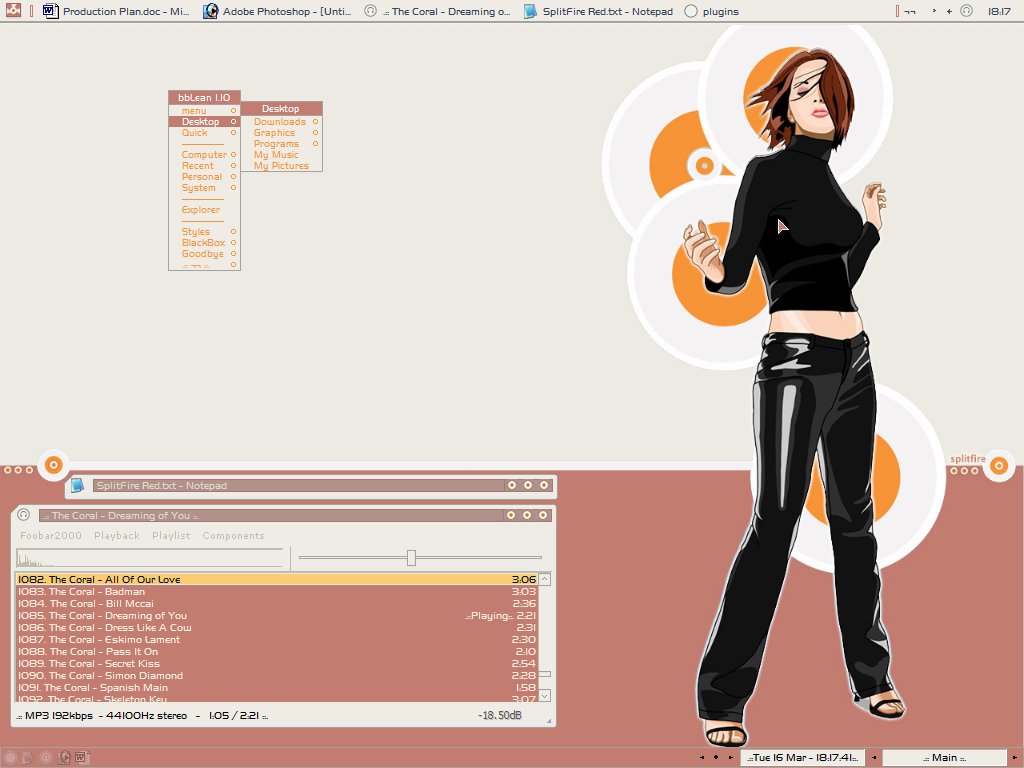Select track 1082 All Of Our Love
This screenshot has height=768, width=1024.
tap(277, 579)
